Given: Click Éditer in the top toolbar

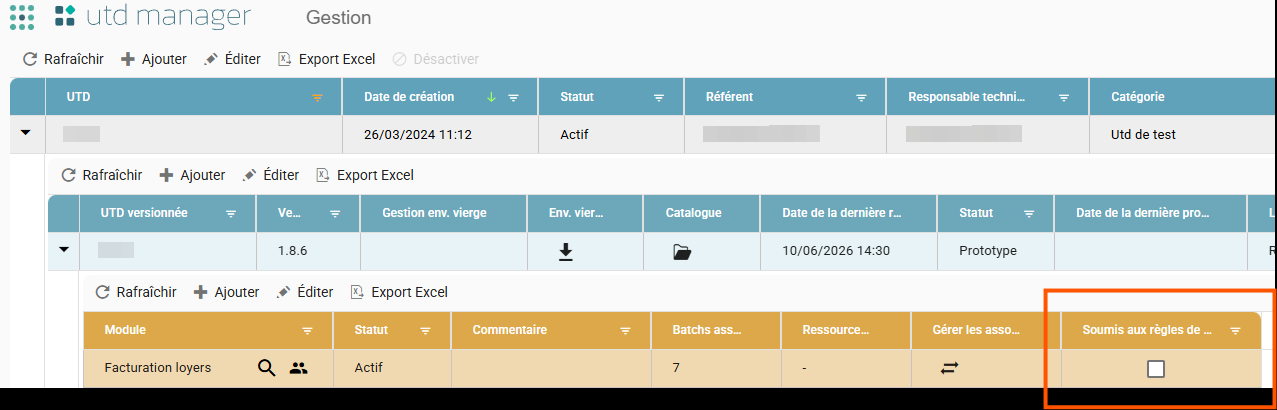Looking at the screenshot, I should [232, 59].
